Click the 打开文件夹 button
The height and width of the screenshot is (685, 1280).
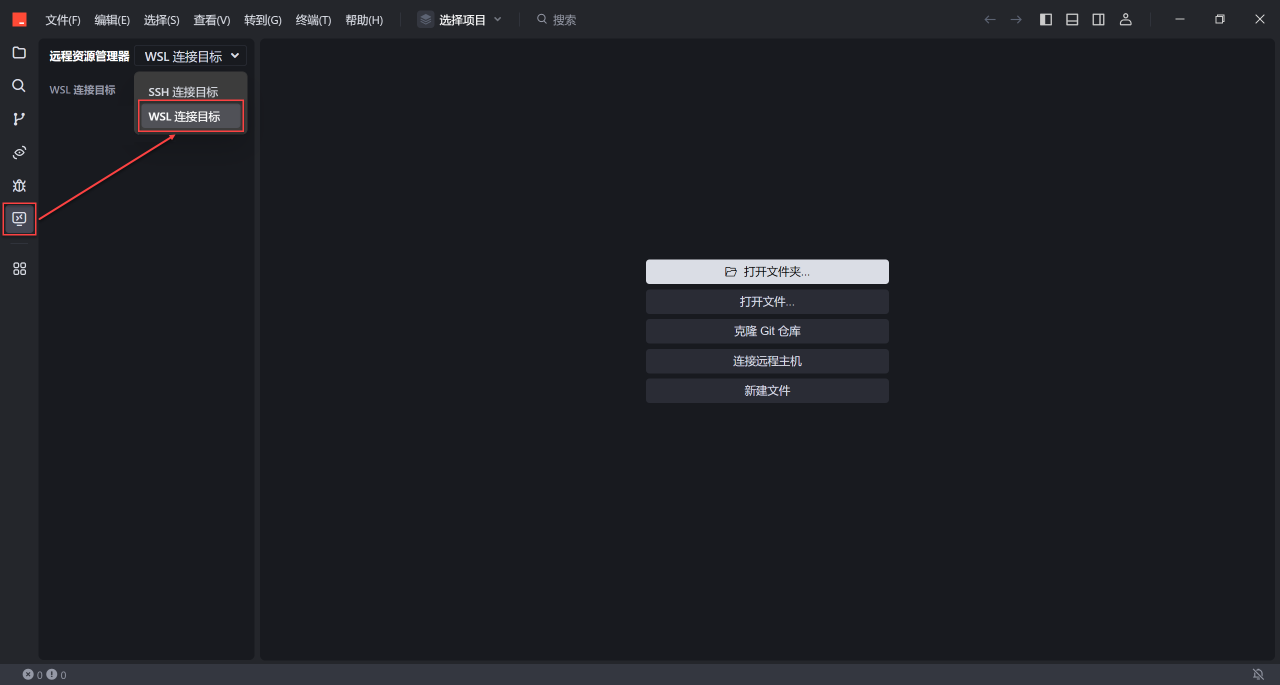[x=767, y=271]
